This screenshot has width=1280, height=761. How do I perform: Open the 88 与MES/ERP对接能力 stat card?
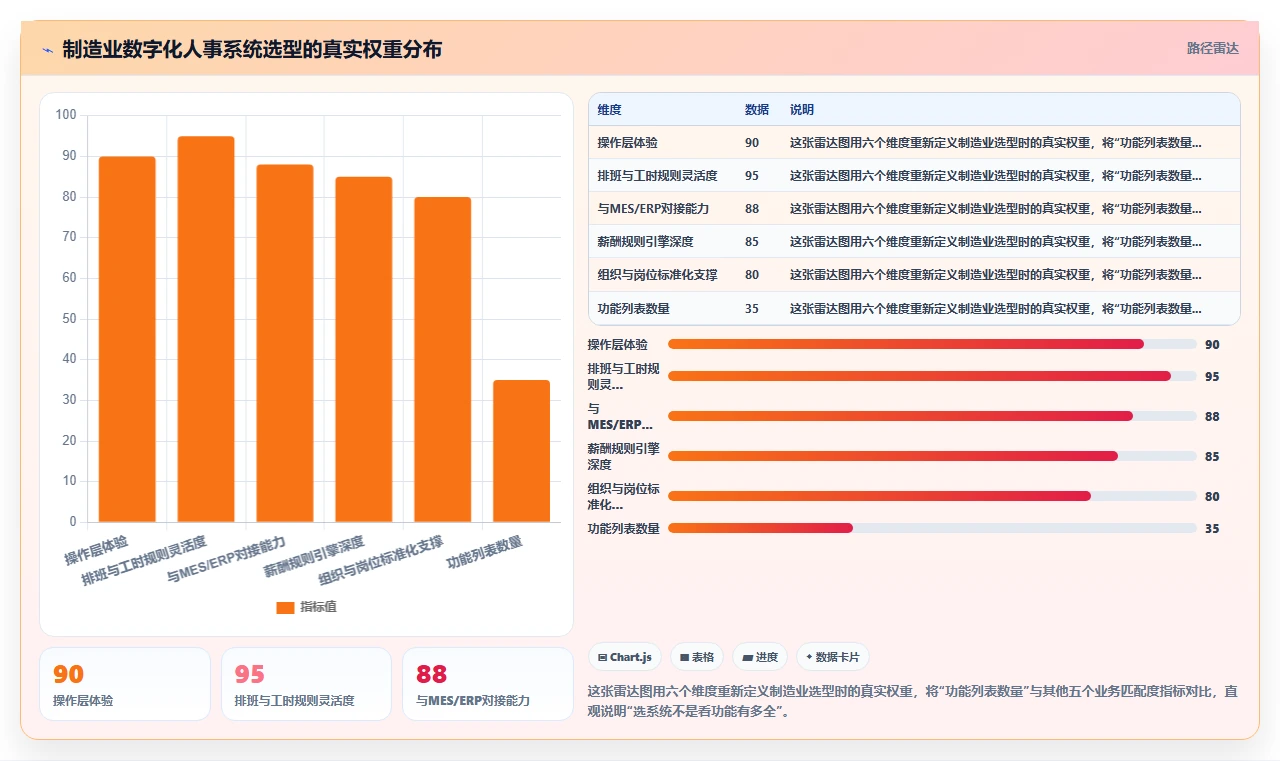487,684
